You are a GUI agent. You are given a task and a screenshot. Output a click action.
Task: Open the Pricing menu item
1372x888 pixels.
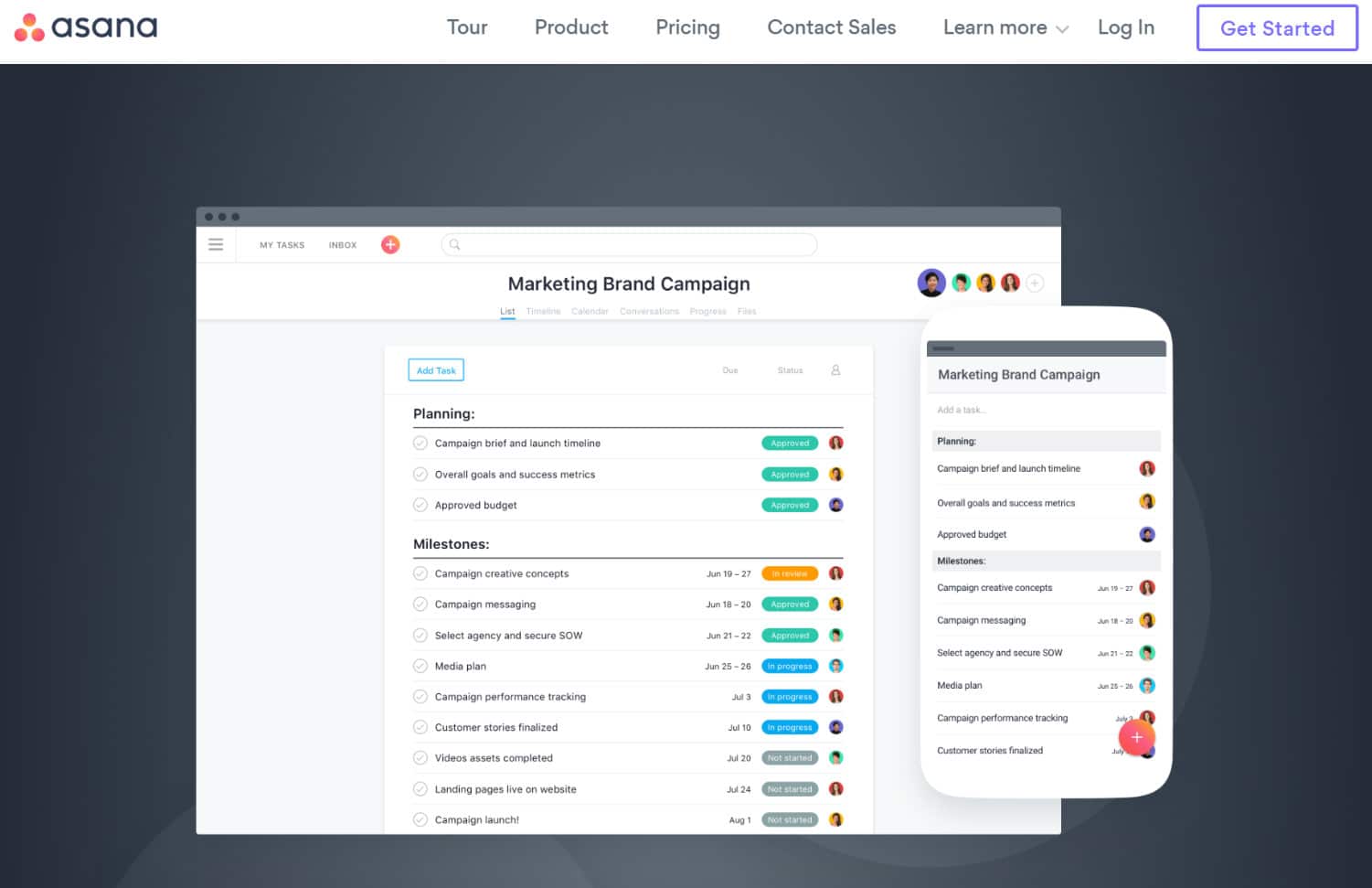click(687, 27)
